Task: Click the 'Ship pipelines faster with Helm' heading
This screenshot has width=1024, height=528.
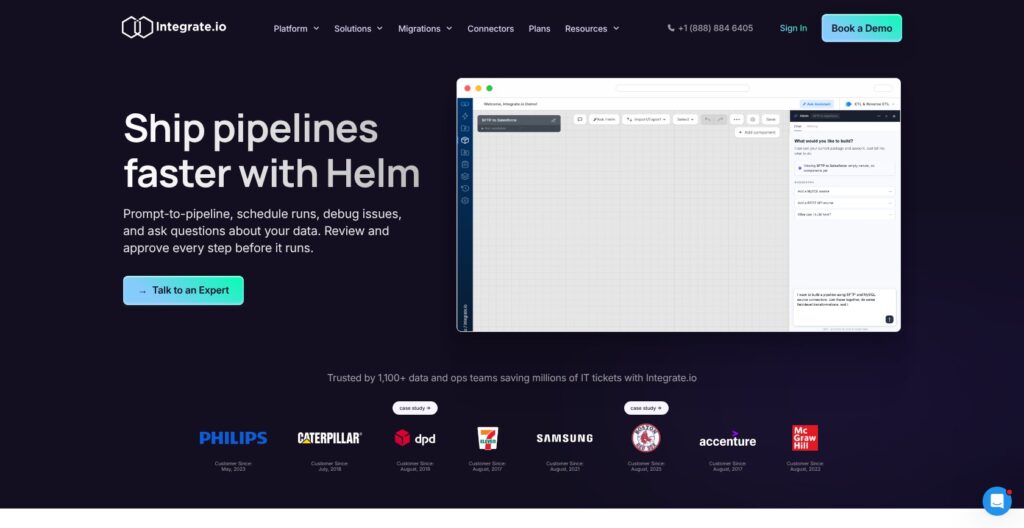Action: [x=271, y=150]
